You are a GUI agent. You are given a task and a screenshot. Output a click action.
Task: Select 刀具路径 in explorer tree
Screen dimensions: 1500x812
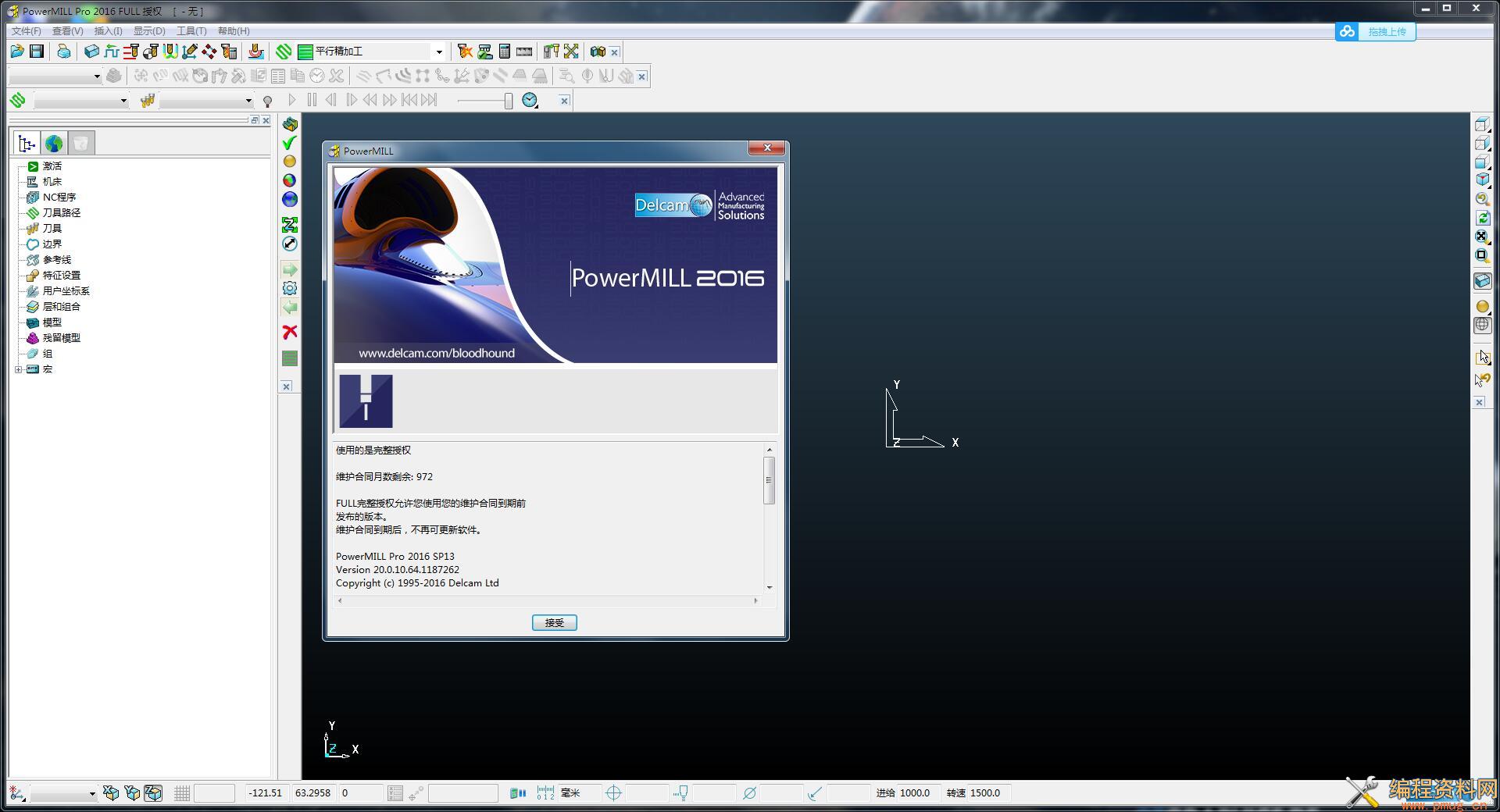(62, 213)
